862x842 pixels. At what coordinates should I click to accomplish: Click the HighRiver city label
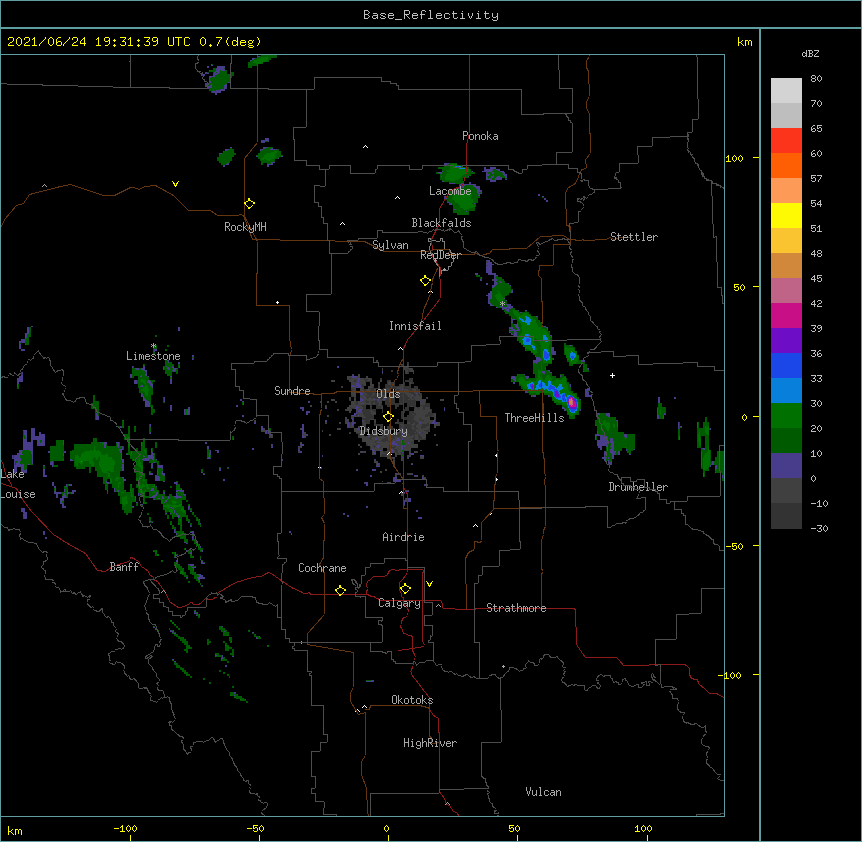point(430,743)
